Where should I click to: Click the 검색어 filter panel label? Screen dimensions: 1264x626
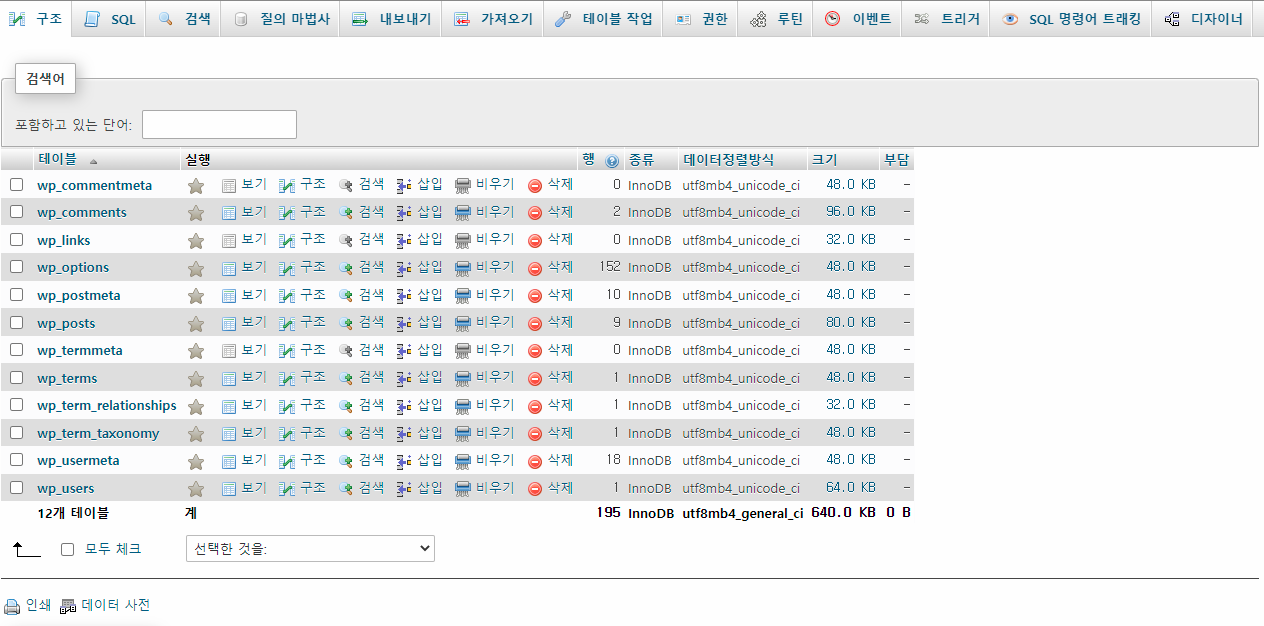[x=45, y=79]
